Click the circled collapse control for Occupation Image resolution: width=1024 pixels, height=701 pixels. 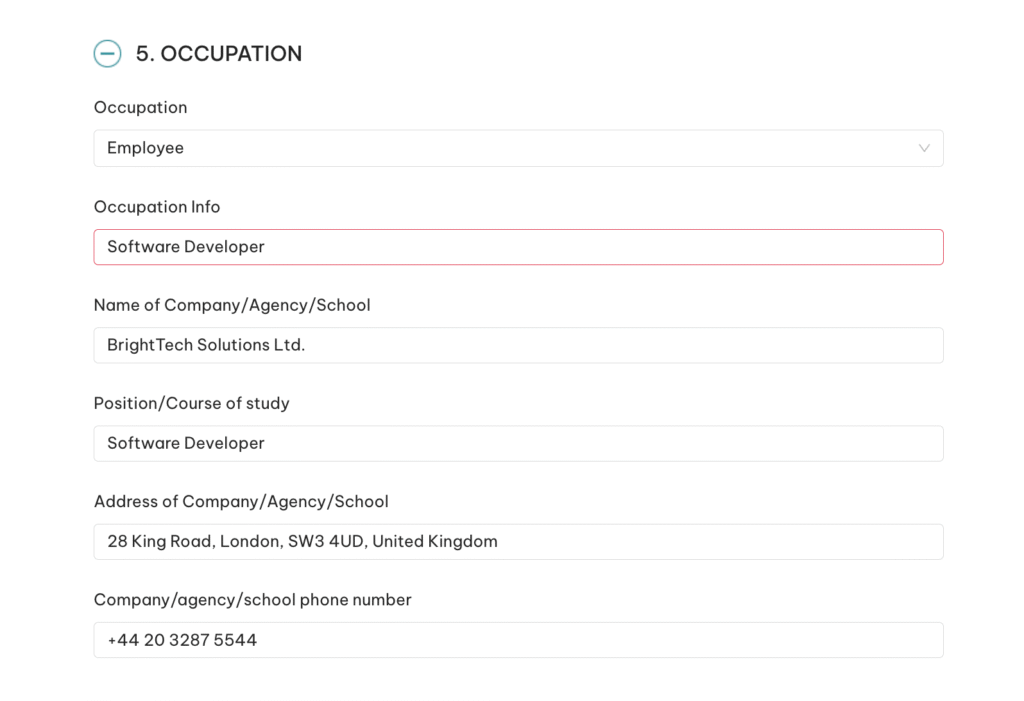(x=107, y=53)
